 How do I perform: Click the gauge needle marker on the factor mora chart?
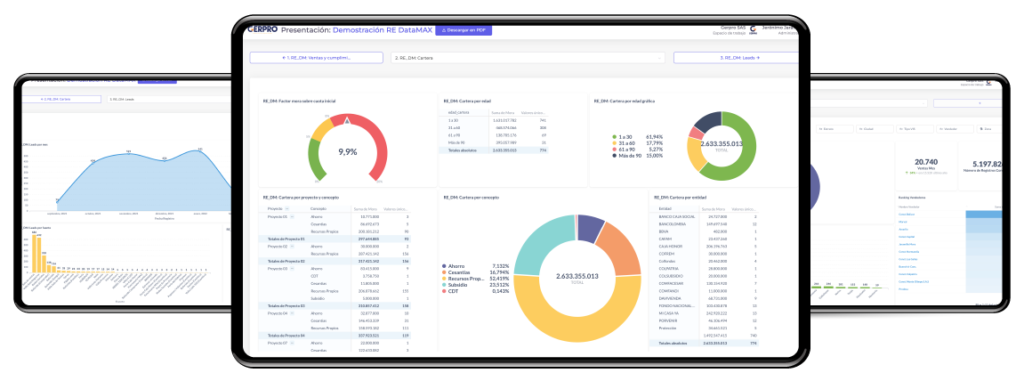[347, 120]
